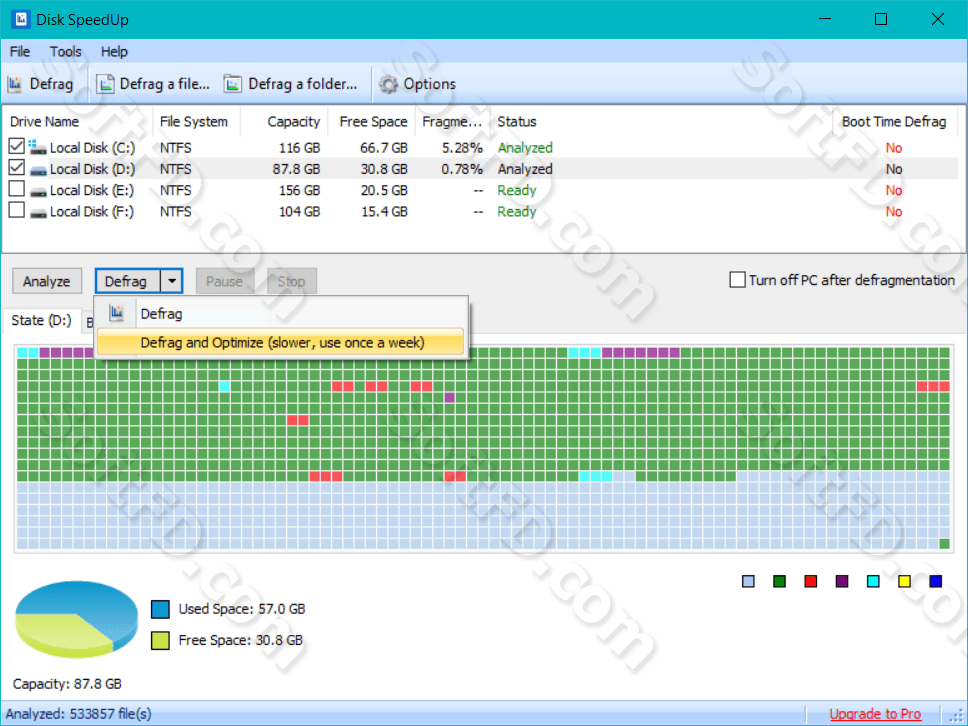The image size is (968, 726).
Task: Click the 116 GB capacity cell
Action: coord(299,148)
